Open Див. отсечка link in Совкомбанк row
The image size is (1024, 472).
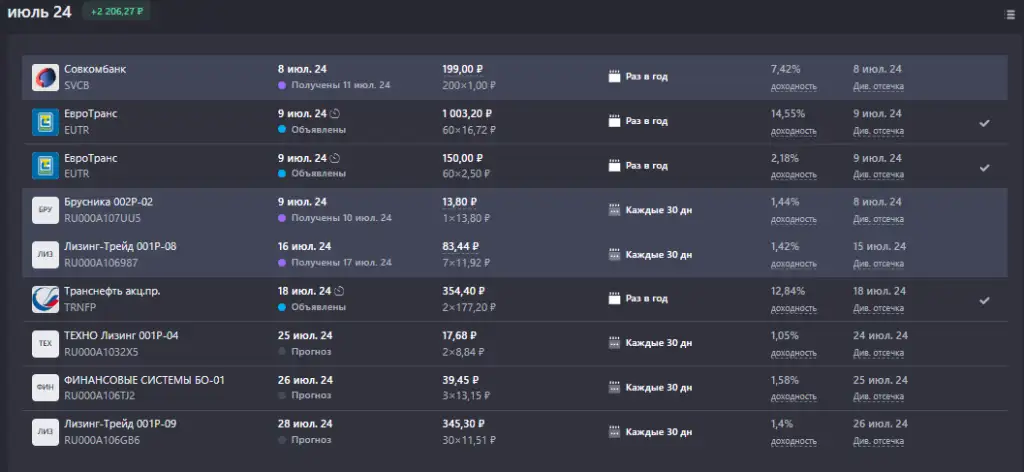pyautogui.click(x=878, y=86)
